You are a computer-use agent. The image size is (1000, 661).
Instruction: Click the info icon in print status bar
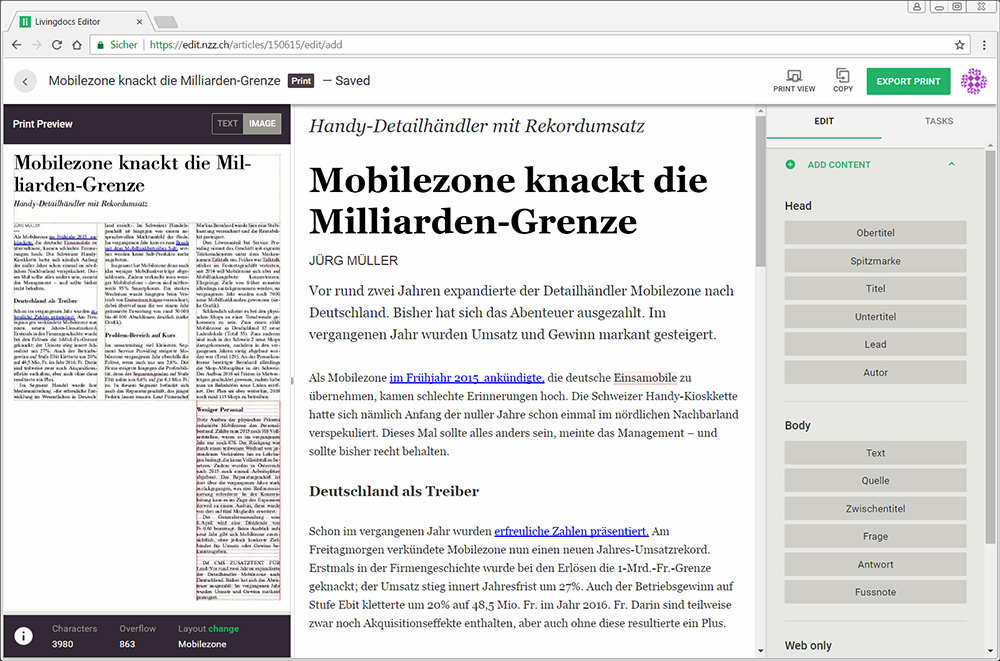tap(24, 636)
